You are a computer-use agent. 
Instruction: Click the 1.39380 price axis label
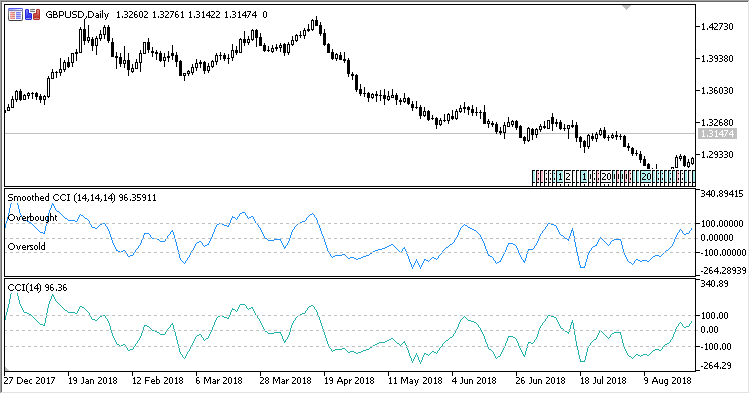click(717, 59)
